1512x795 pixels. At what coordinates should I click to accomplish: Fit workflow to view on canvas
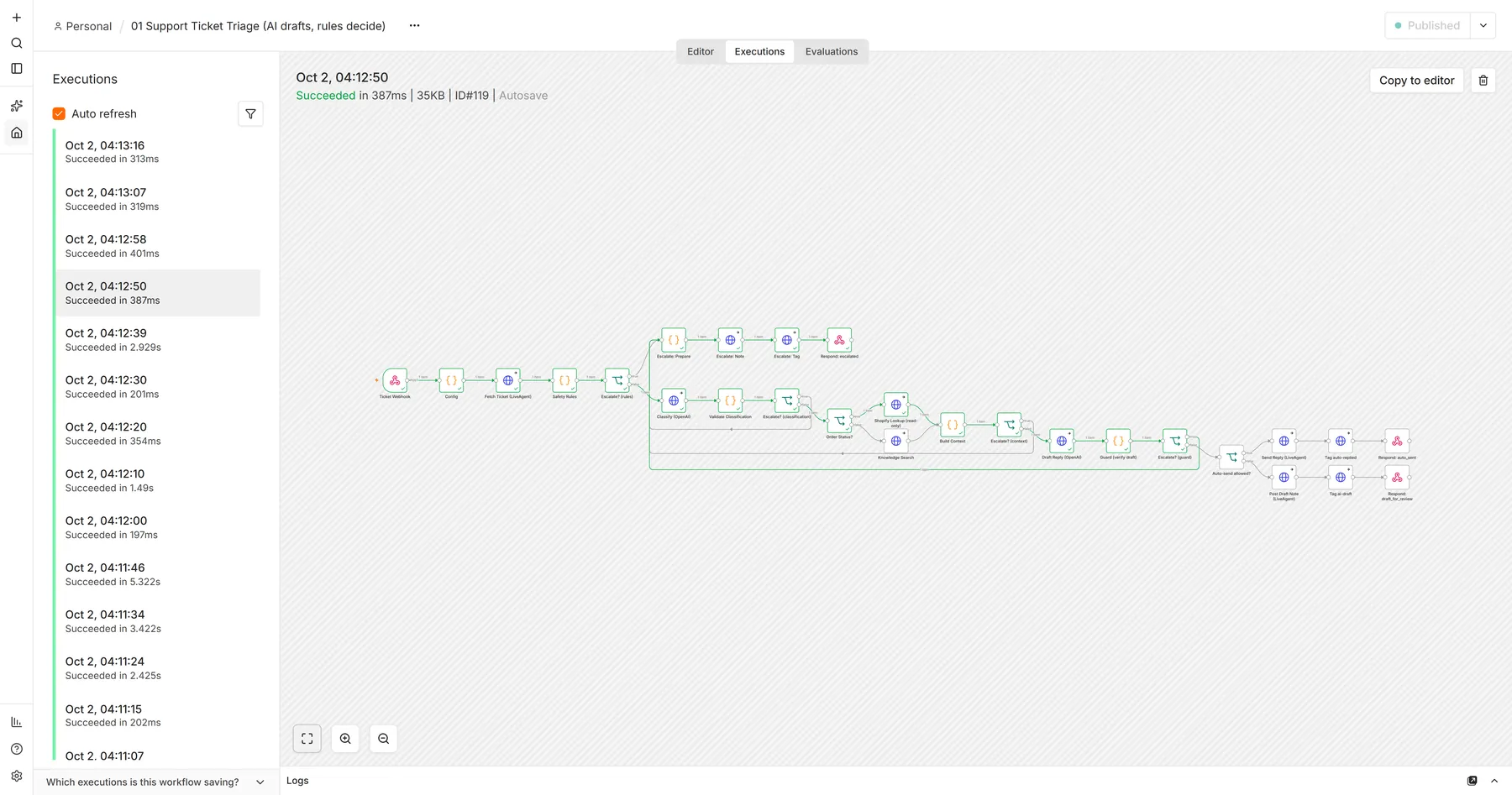pos(307,739)
